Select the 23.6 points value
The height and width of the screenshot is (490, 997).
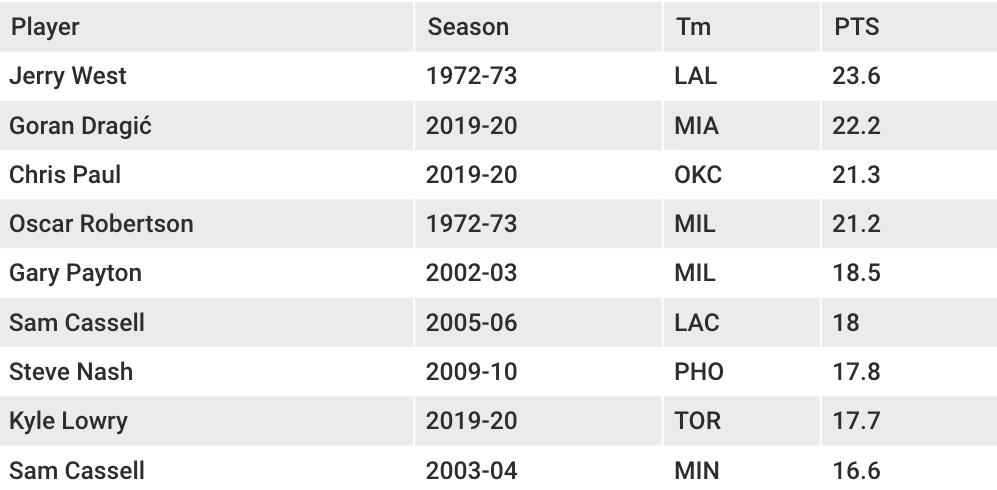(x=856, y=76)
